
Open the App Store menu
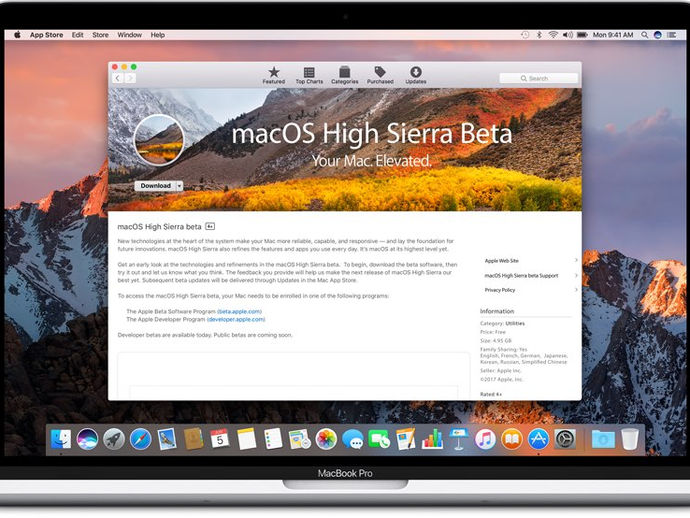46,35
